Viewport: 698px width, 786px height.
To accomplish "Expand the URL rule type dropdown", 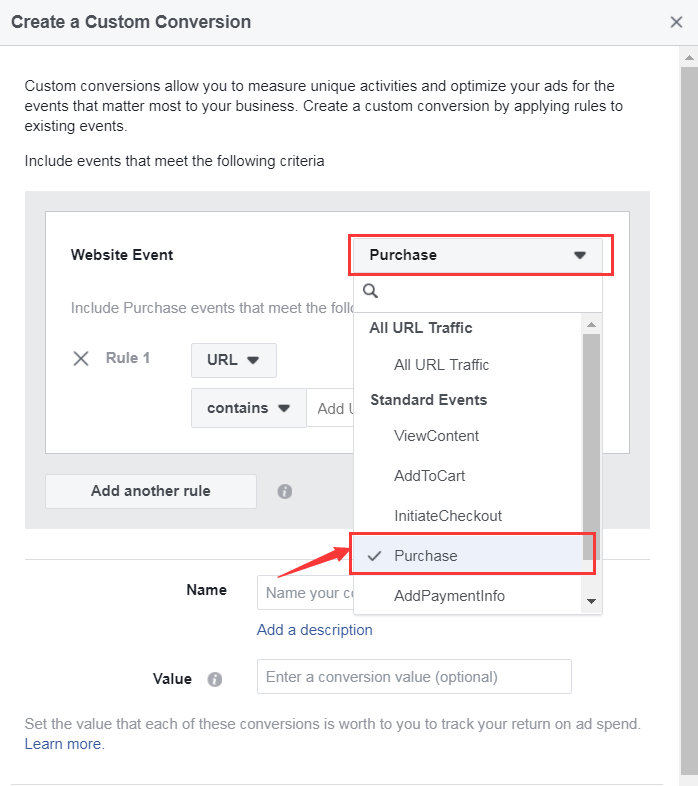I will [233, 359].
